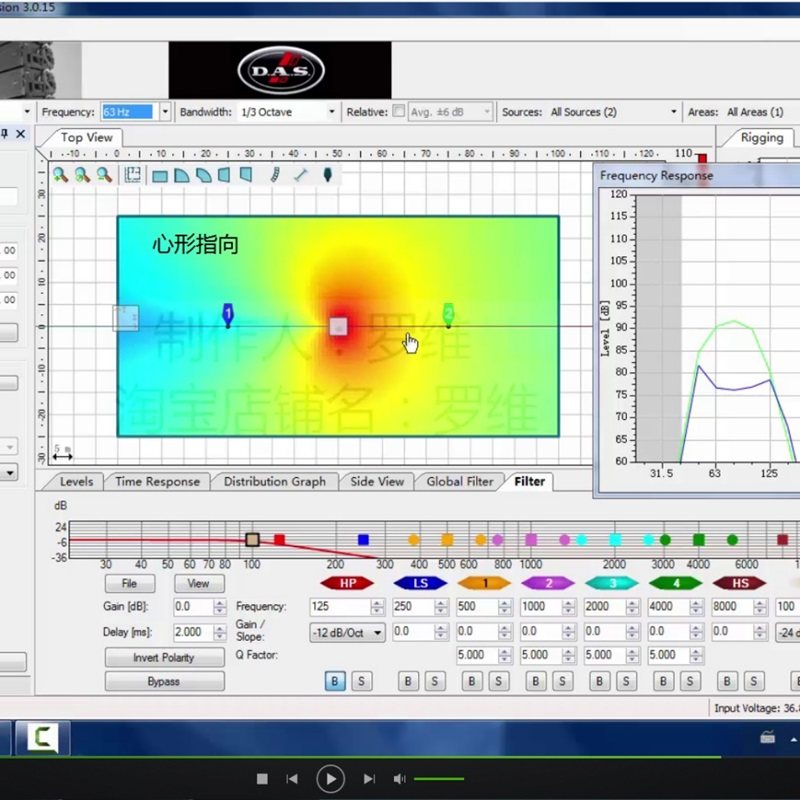Screen dimensions: 800x800
Task: Click the blue LS filter band badge
Action: 420,583
